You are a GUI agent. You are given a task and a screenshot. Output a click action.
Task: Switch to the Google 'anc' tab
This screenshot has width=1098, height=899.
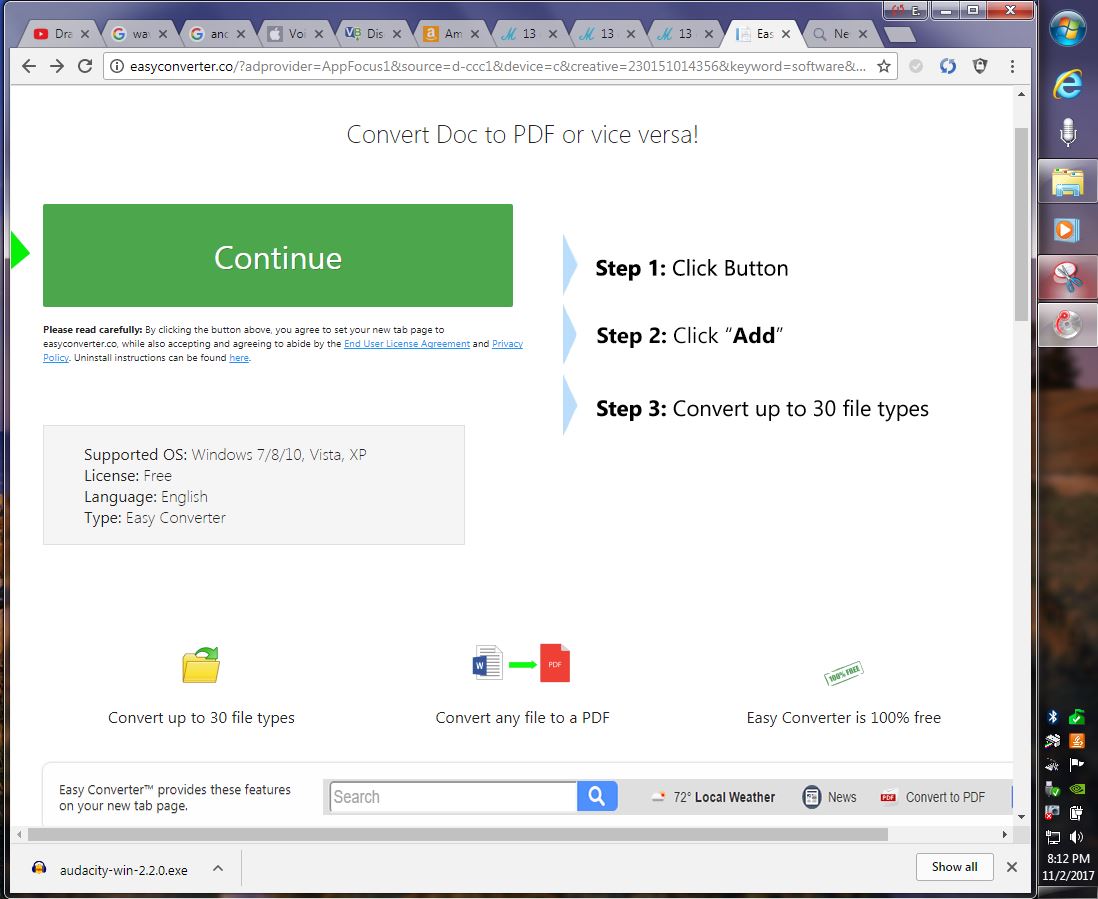click(x=217, y=34)
